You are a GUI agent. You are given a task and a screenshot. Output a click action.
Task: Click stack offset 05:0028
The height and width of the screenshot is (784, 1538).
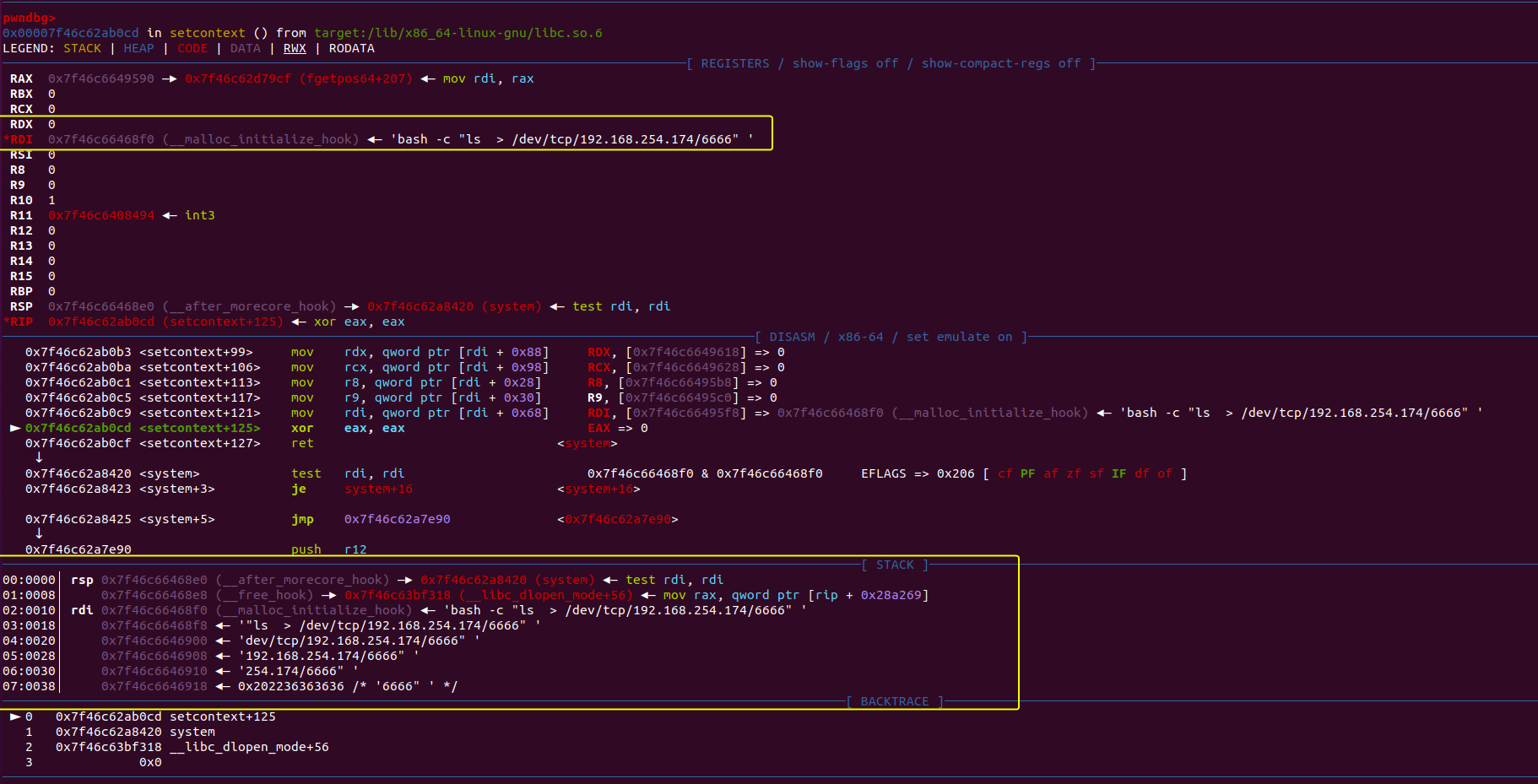[x=29, y=656]
